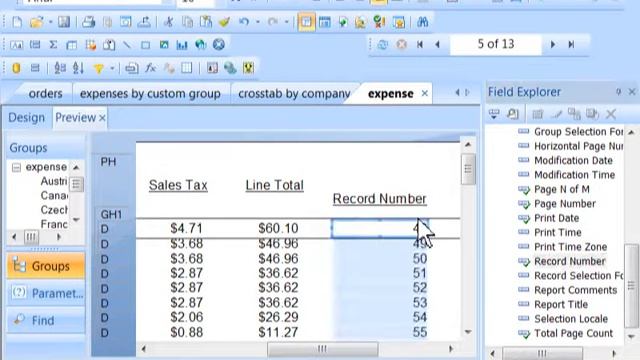Click the Cut scissors icon

pyautogui.click(x=168, y=22)
